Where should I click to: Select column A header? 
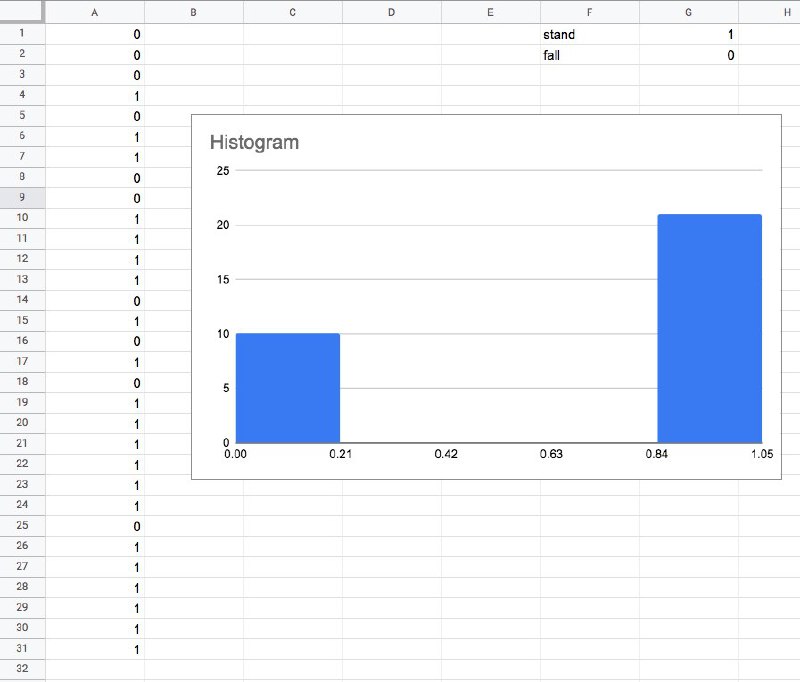pos(95,12)
